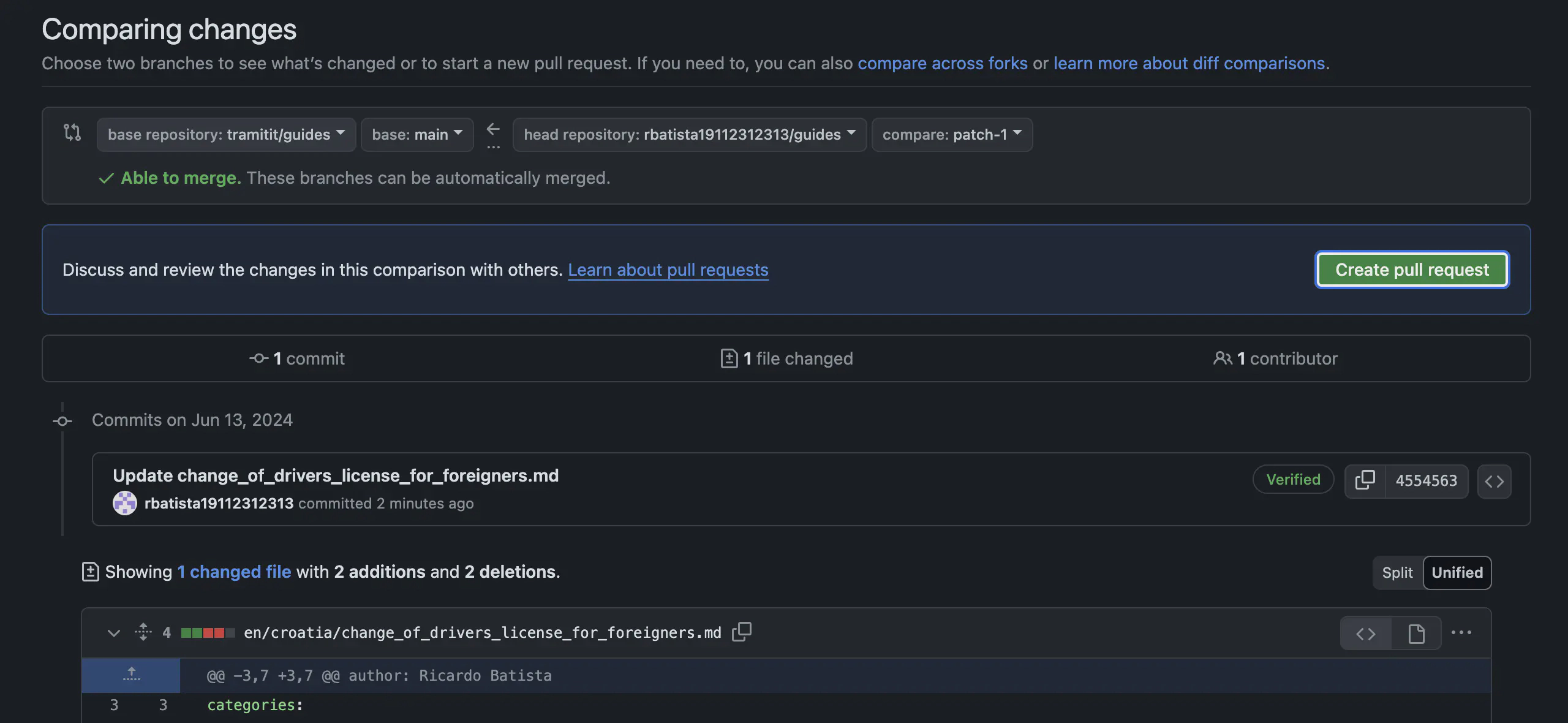
Task: Click the split diff view icon
Action: point(1396,572)
